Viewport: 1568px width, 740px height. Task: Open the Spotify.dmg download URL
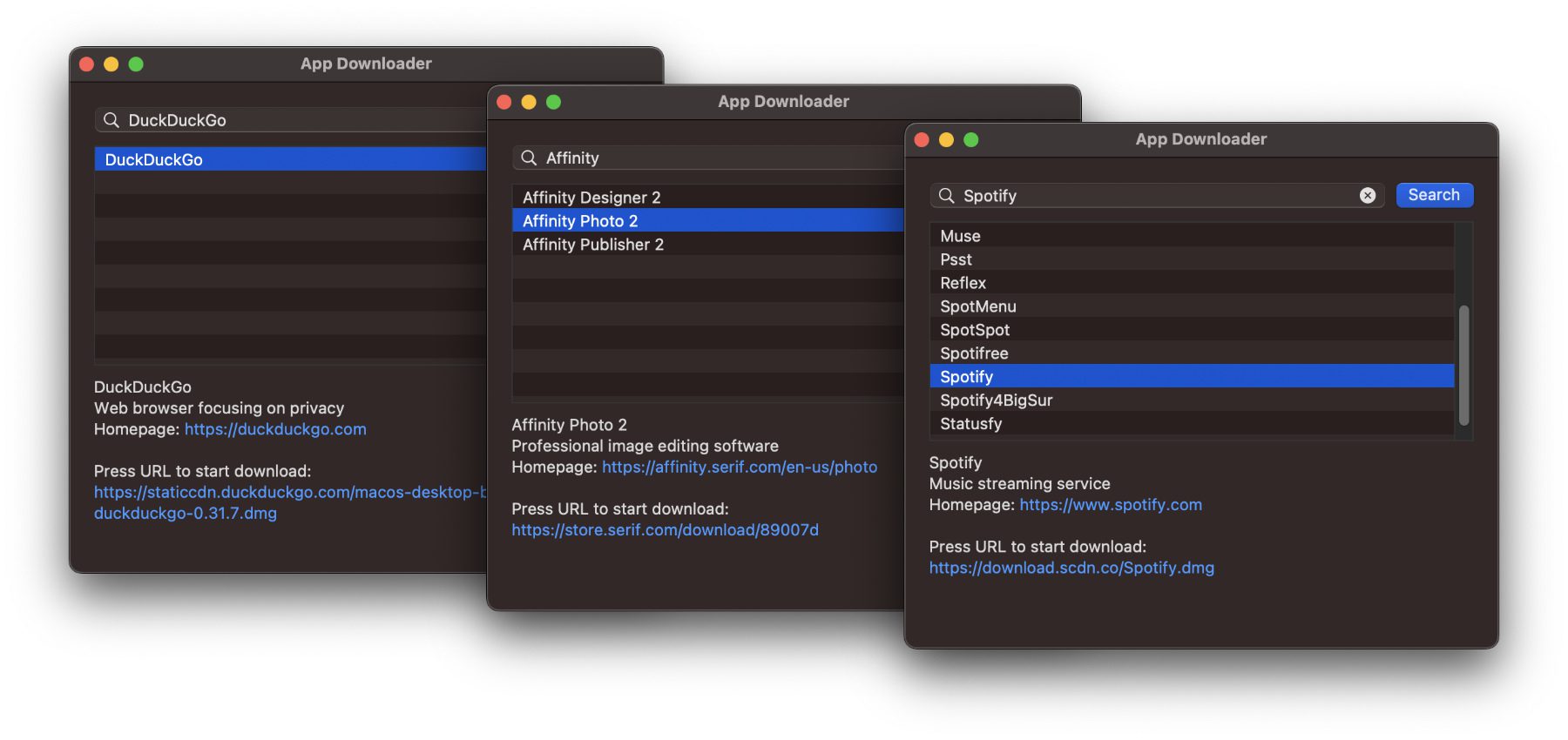pos(1071,568)
